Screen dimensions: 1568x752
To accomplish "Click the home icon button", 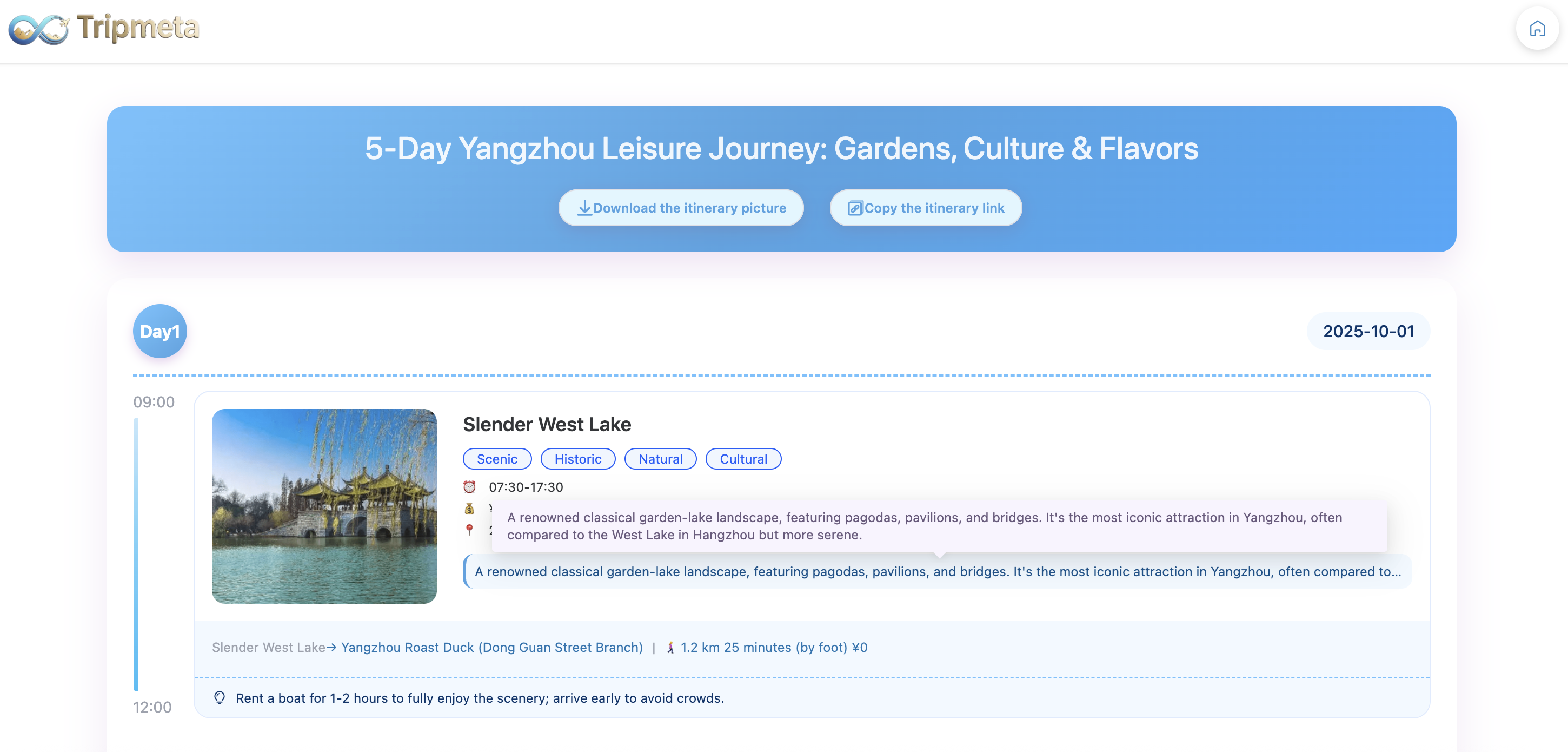I will [1537, 29].
